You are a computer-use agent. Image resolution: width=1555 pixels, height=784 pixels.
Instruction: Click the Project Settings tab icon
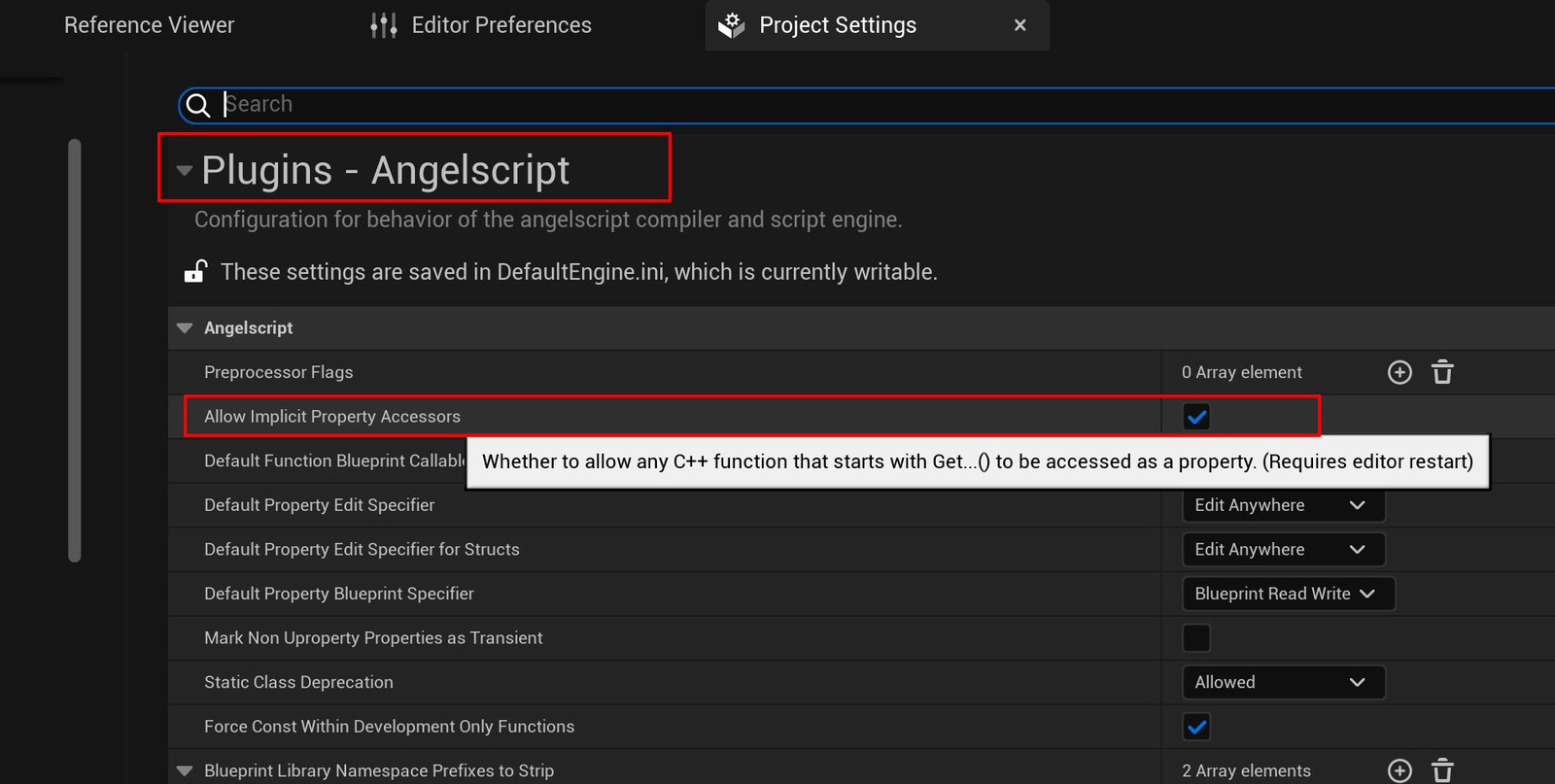click(x=732, y=25)
